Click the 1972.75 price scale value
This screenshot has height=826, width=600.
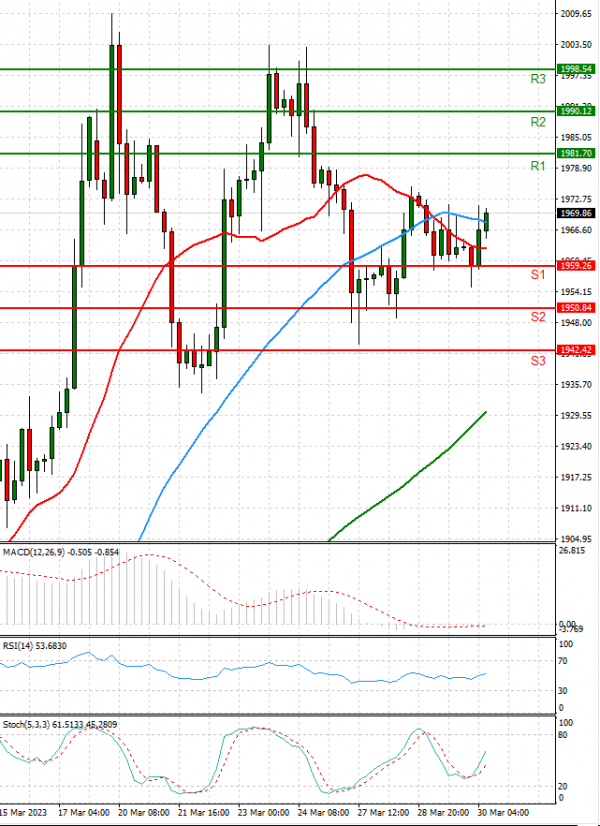point(576,200)
